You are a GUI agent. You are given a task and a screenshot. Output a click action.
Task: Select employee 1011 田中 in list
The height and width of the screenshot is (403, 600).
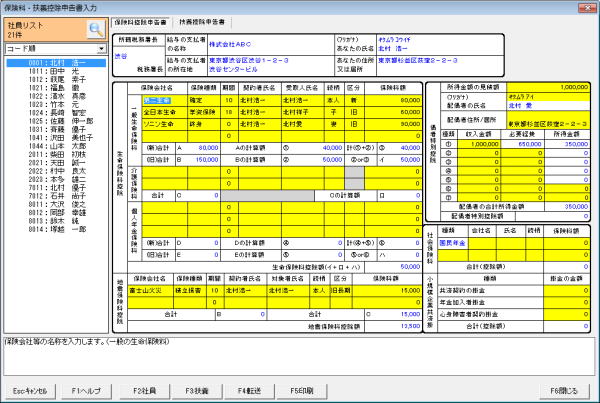click(x=56, y=71)
